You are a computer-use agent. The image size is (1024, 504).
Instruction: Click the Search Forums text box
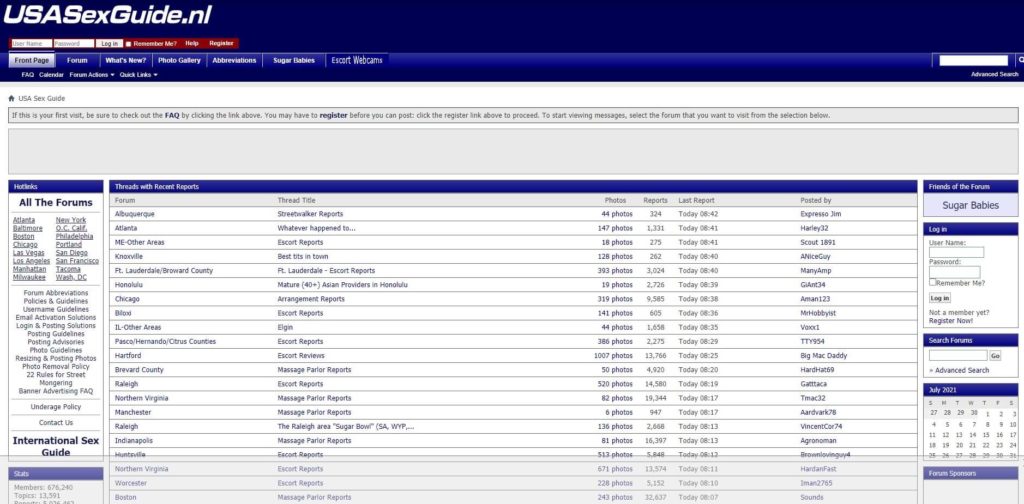[x=958, y=356]
